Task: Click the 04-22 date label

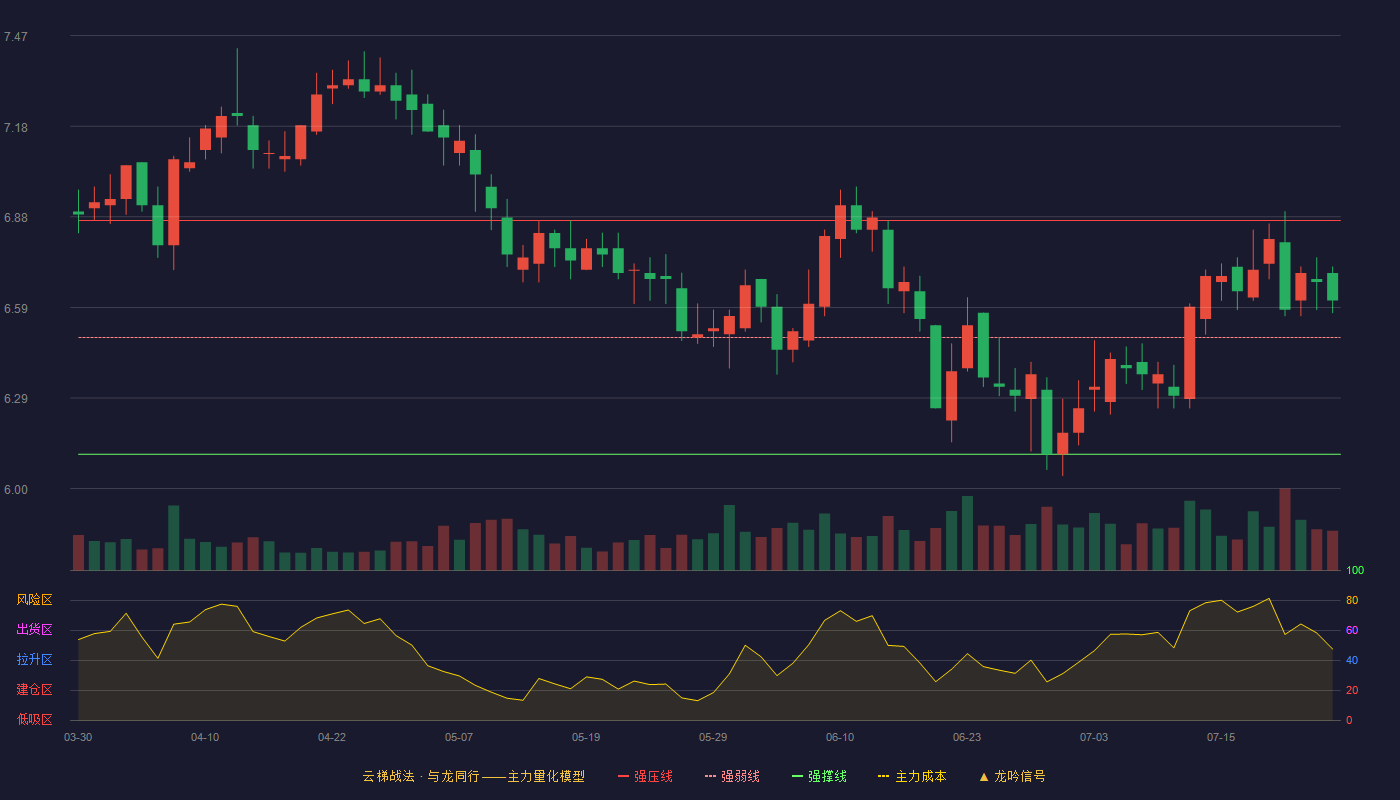Action: click(332, 737)
